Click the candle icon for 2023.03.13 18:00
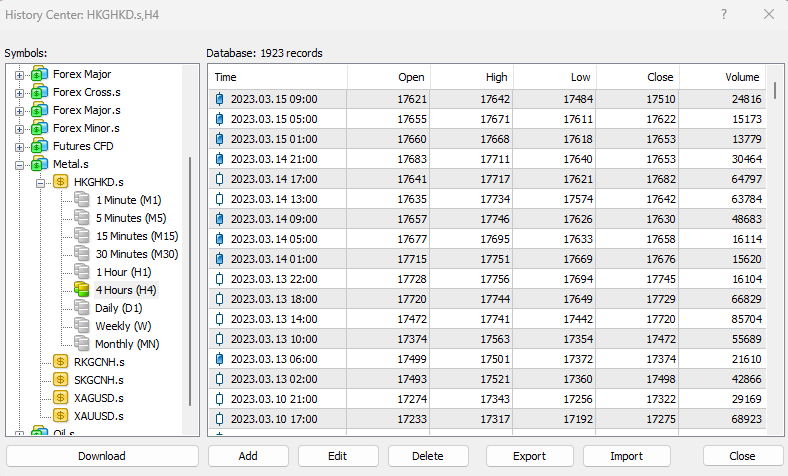Image resolution: width=788 pixels, height=476 pixels. point(220,299)
